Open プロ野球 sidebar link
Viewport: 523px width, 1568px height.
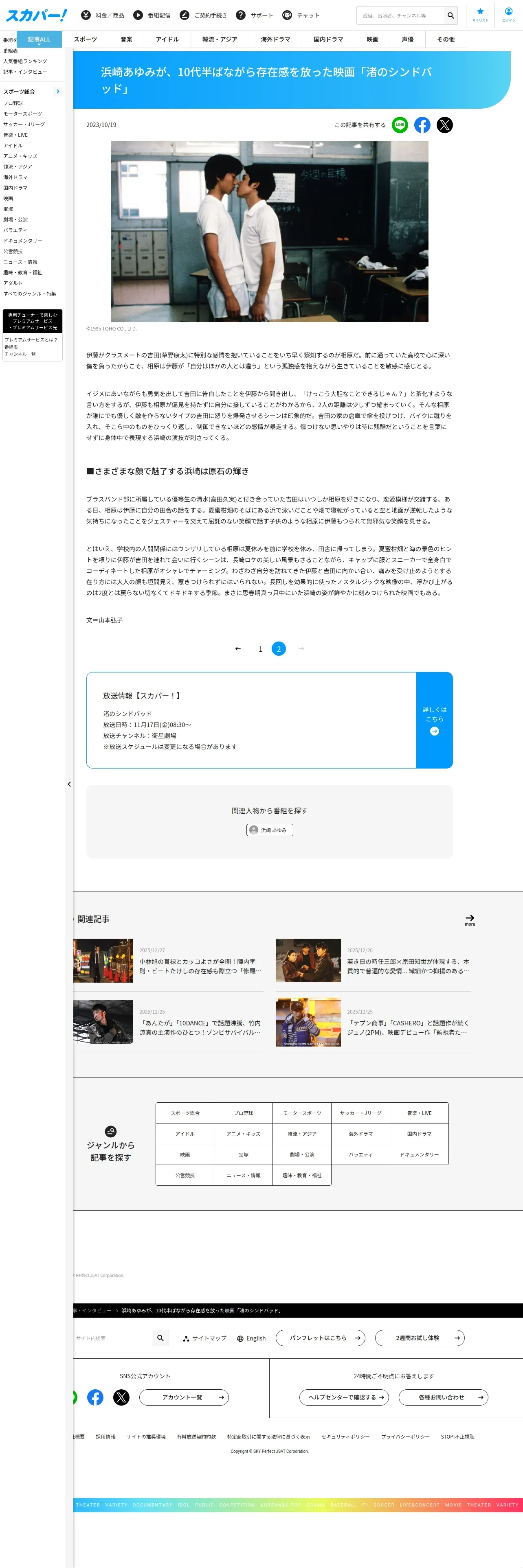point(13,103)
